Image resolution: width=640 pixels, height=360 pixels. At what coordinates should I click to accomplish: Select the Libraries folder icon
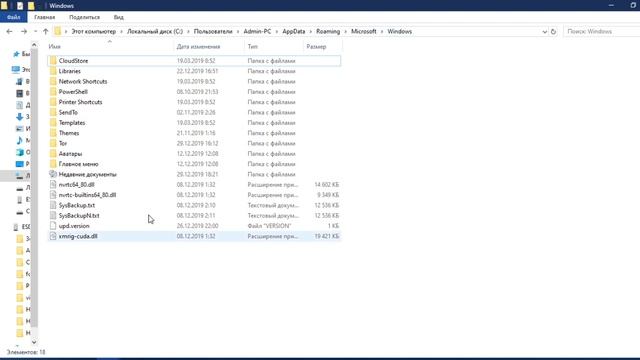click(x=53, y=71)
